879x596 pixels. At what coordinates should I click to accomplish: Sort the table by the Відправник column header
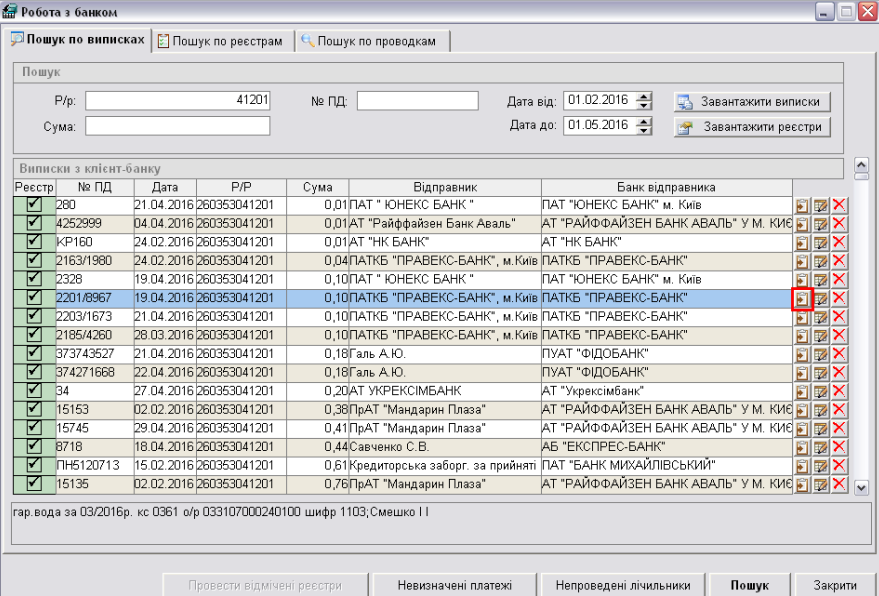pyautogui.click(x=445, y=187)
